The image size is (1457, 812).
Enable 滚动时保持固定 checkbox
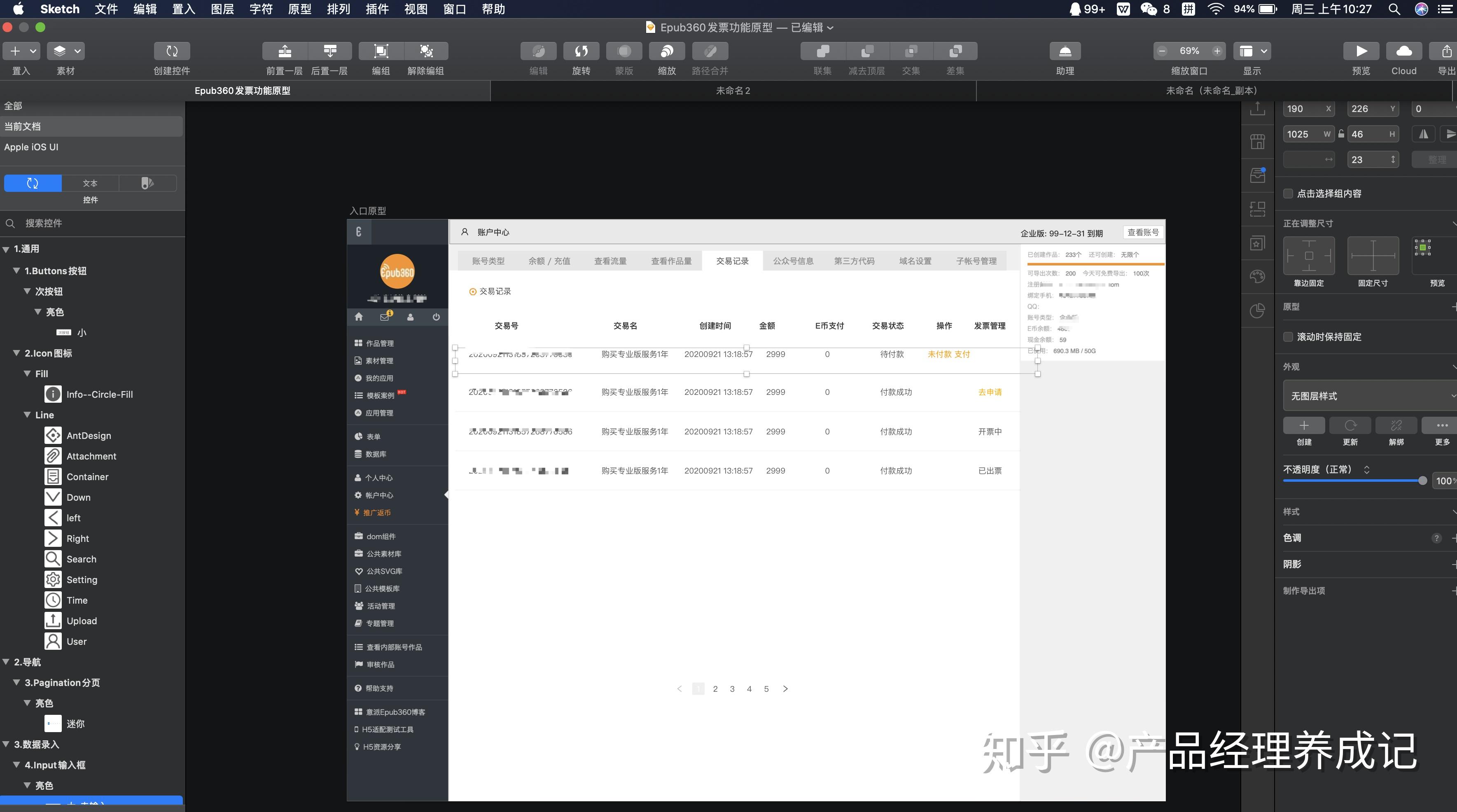click(x=1288, y=337)
